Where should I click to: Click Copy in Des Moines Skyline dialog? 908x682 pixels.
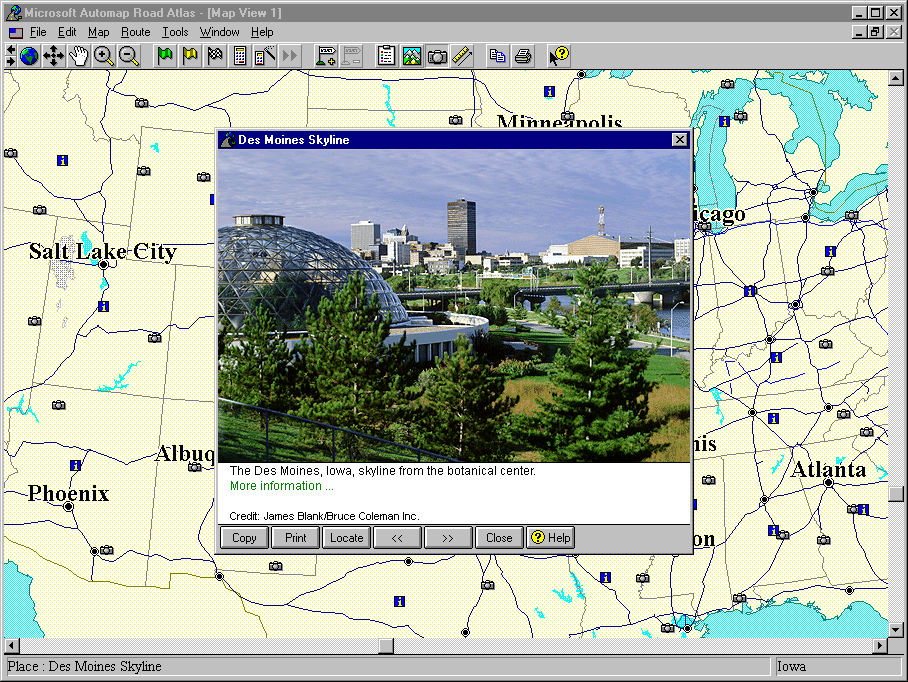(244, 538)
